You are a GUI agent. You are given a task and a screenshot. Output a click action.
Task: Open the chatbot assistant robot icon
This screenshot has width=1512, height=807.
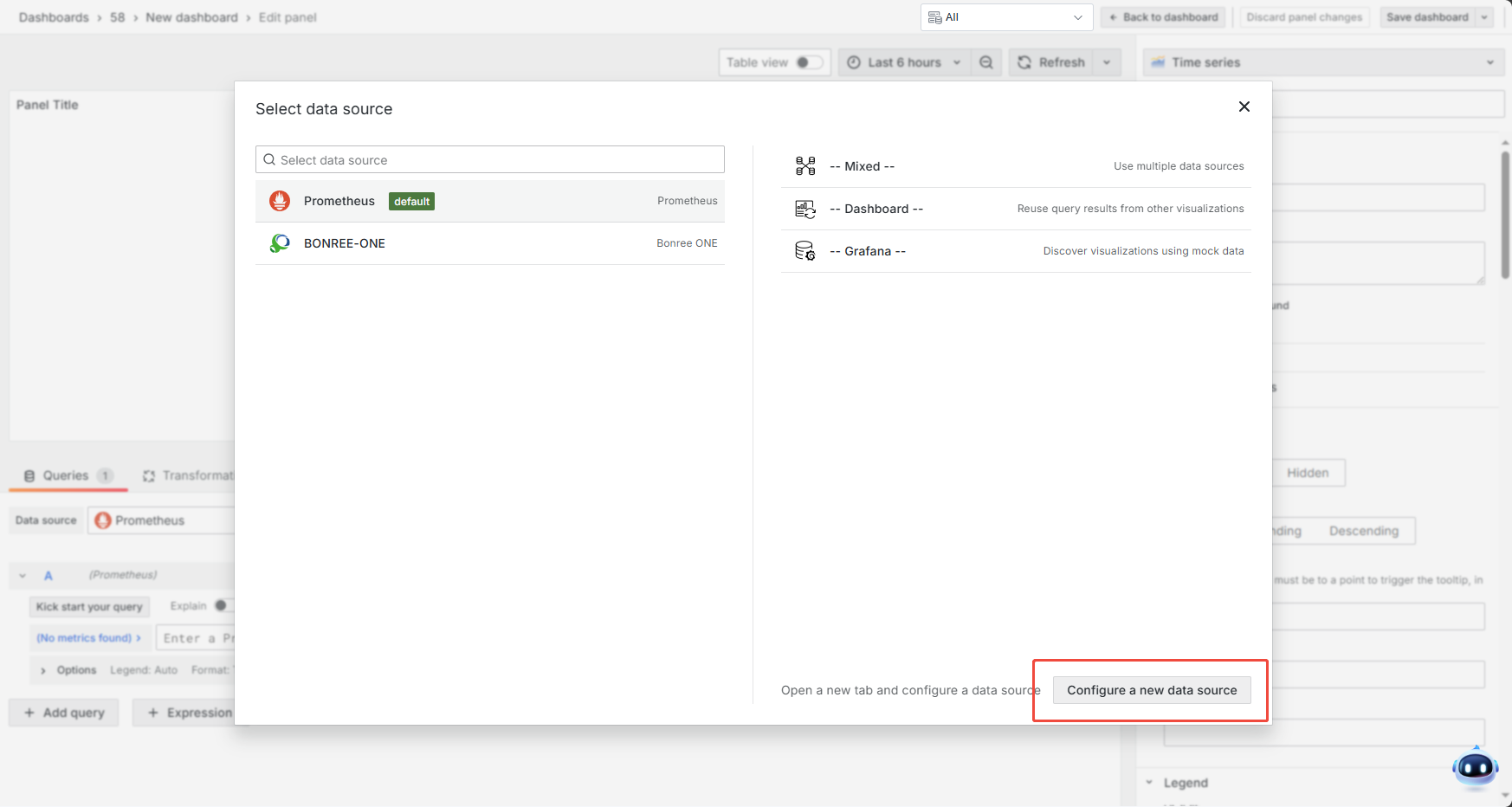[x=1475, y=767]
